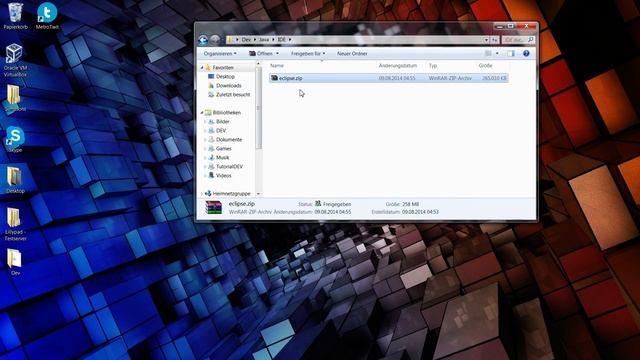Select the eclipse.zip file in the list

point(389,78)
